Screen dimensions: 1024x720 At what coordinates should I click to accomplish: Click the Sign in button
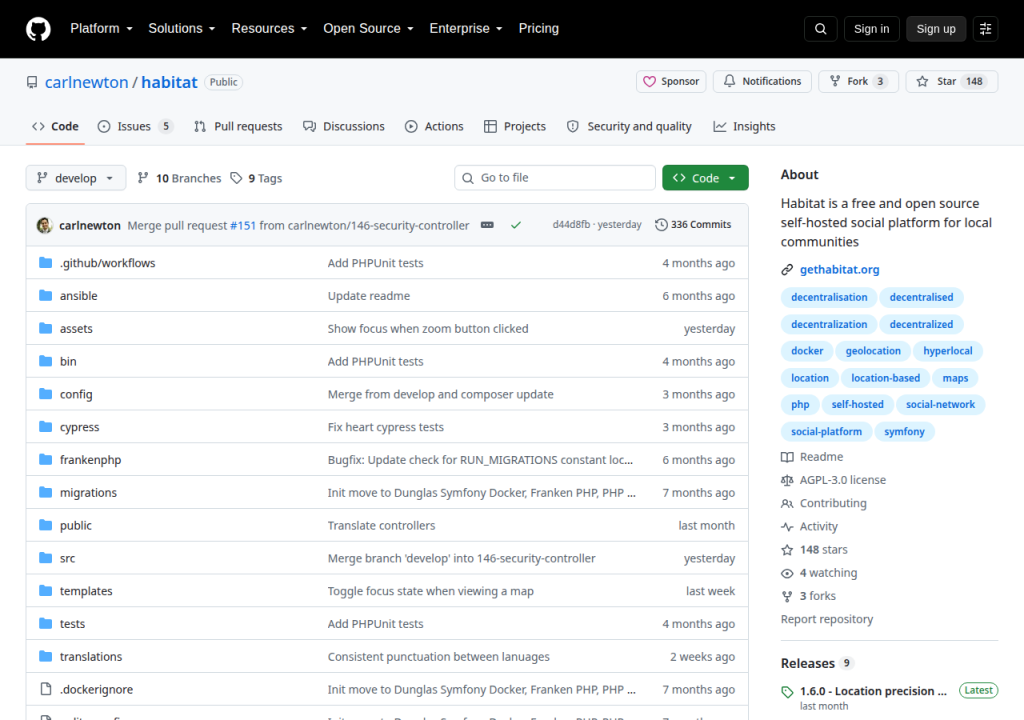[871, 29]
